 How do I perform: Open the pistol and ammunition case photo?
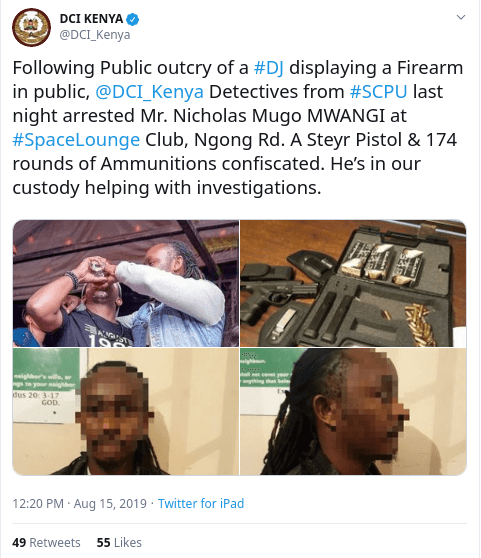pos(353,283)
